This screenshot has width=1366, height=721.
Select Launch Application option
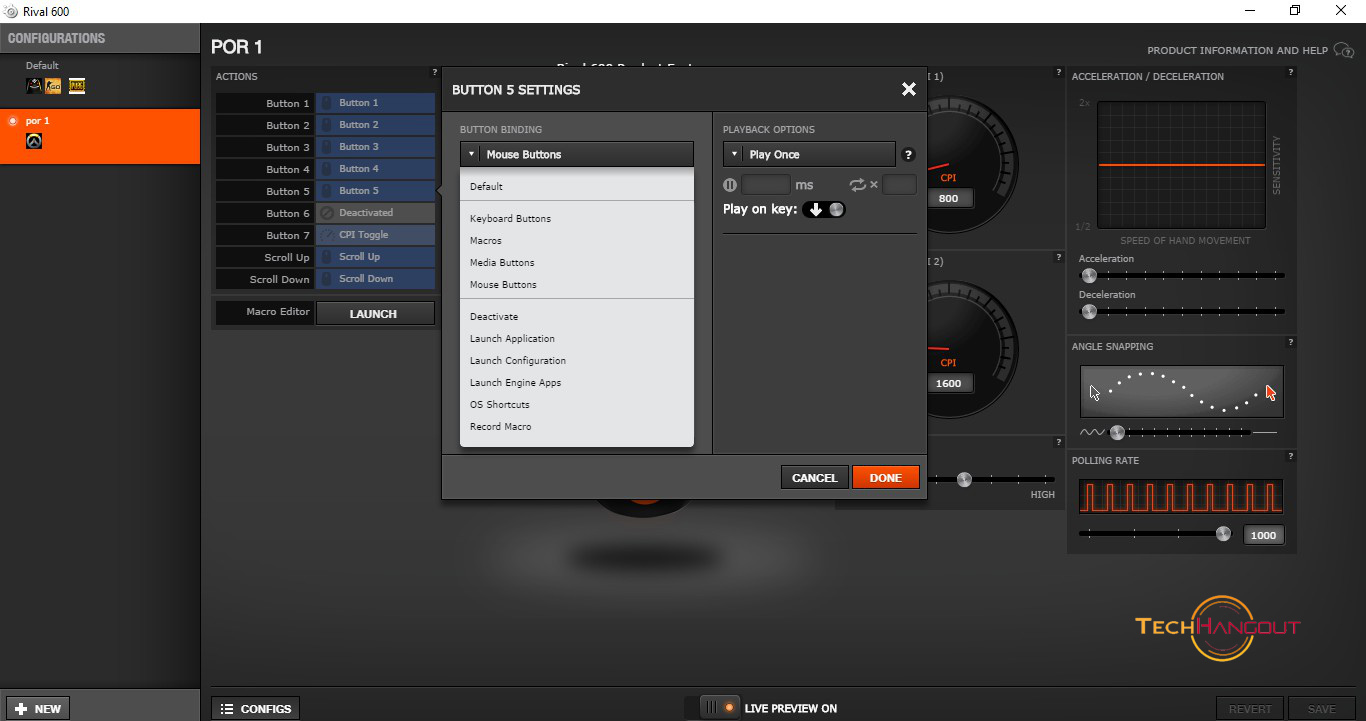577,339
